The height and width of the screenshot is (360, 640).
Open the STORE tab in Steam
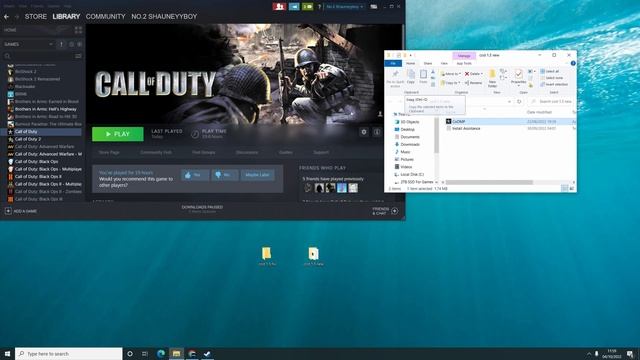click(x=36, y=17)
